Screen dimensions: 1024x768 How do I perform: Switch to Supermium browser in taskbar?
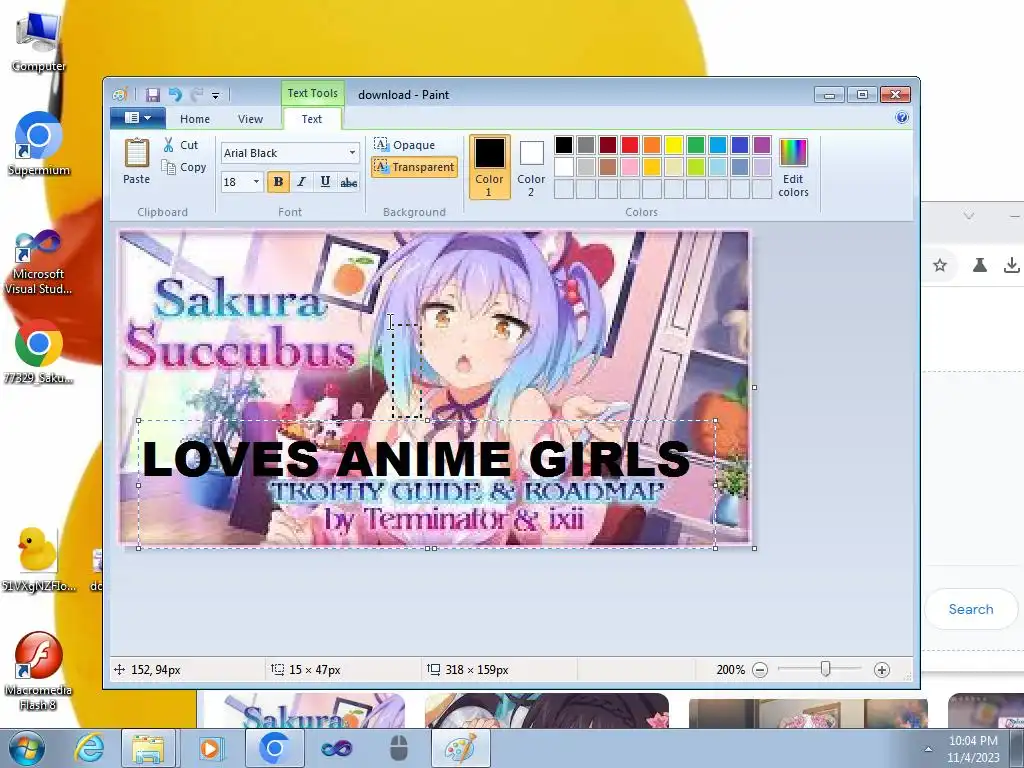(274, 748)
